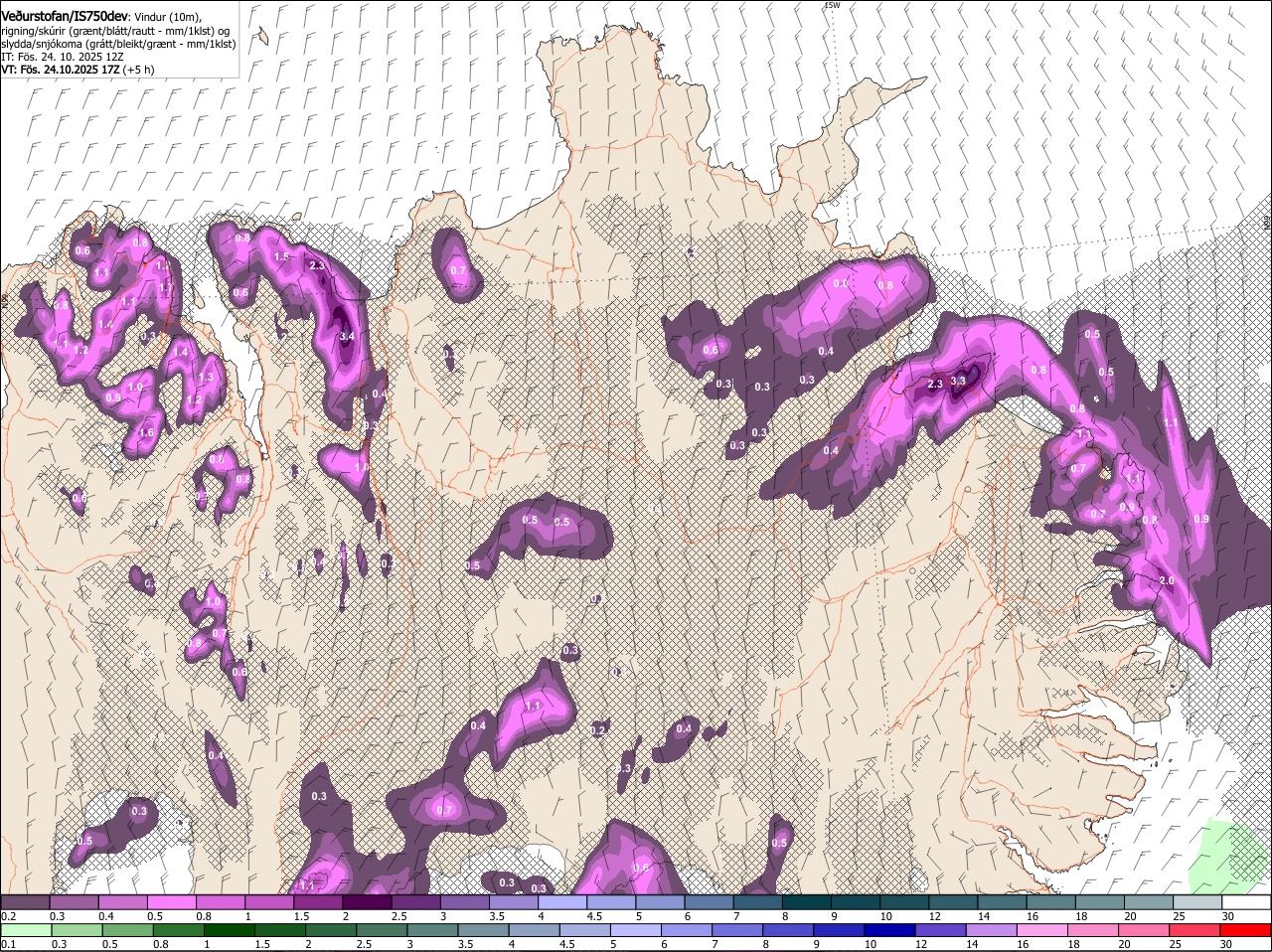
Task: Select the lower-row green swatch above 0.5
Action: click(x=126, y=929)
